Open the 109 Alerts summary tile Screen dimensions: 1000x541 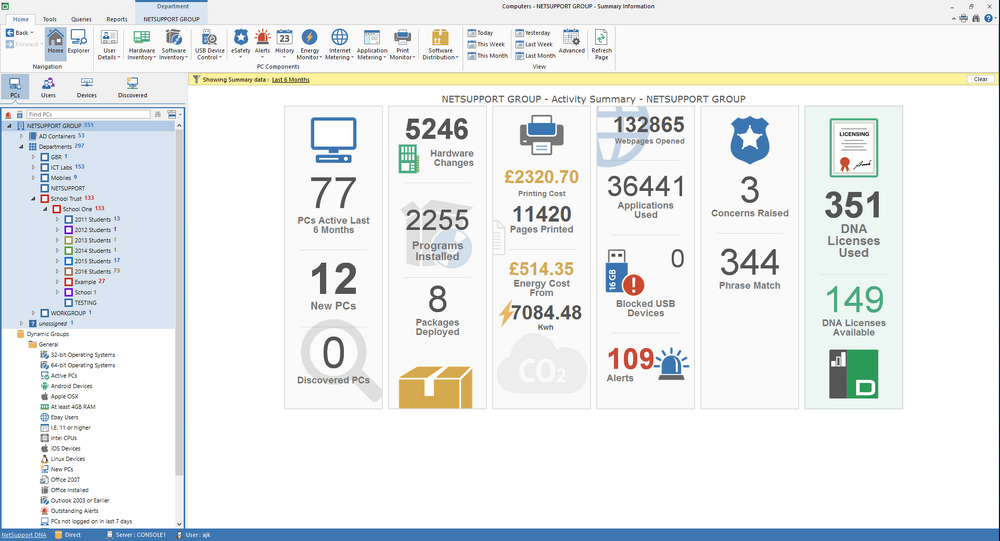[x=645, y=364]
